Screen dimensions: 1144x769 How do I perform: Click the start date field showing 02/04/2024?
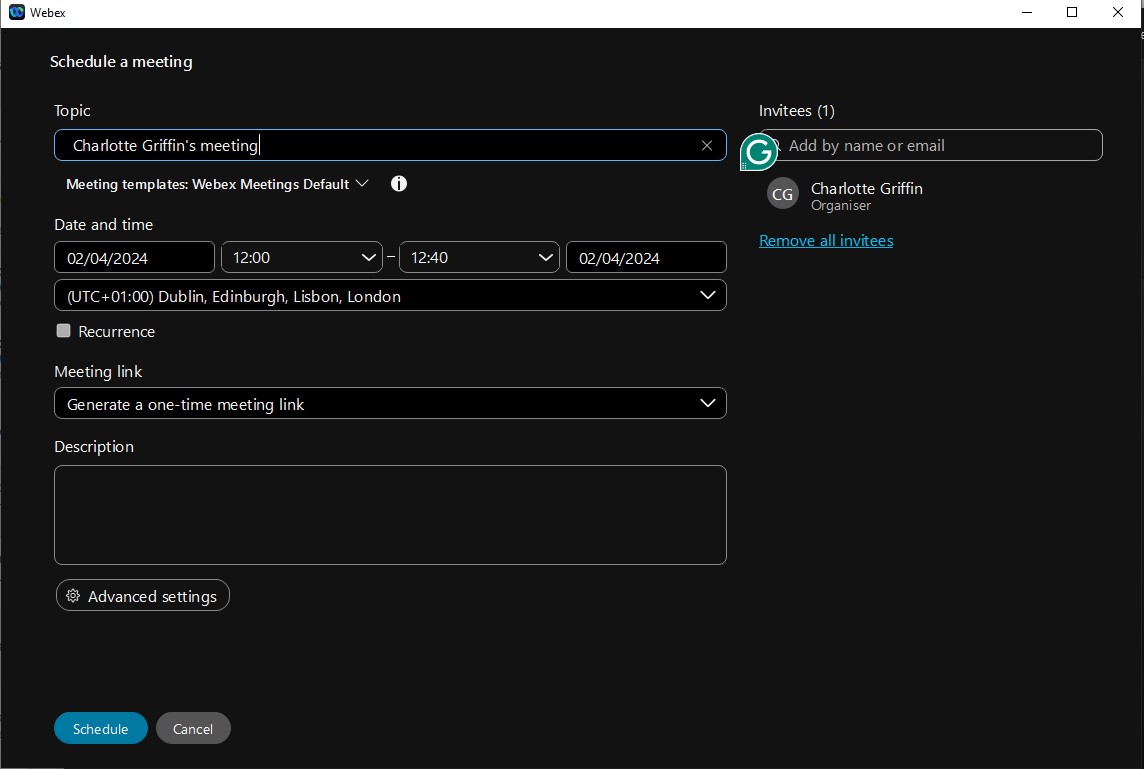[x=134, y=257]
